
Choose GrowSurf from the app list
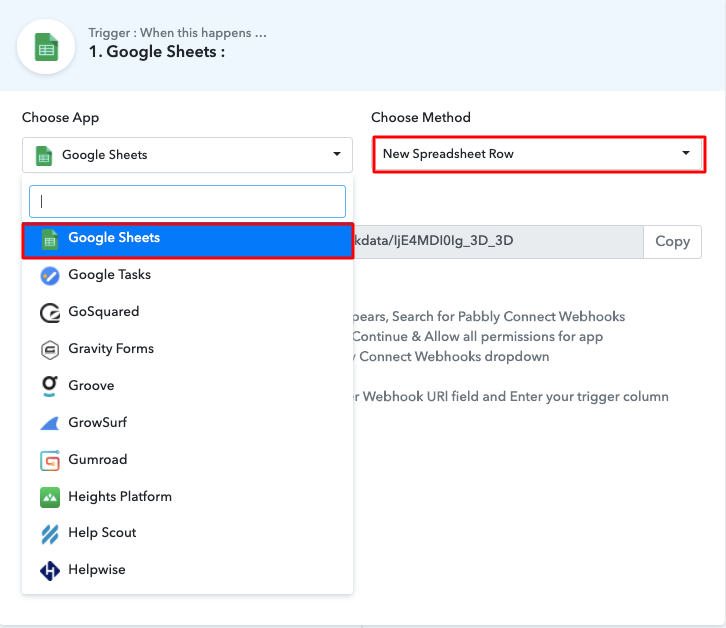click(x=188, y=423)
